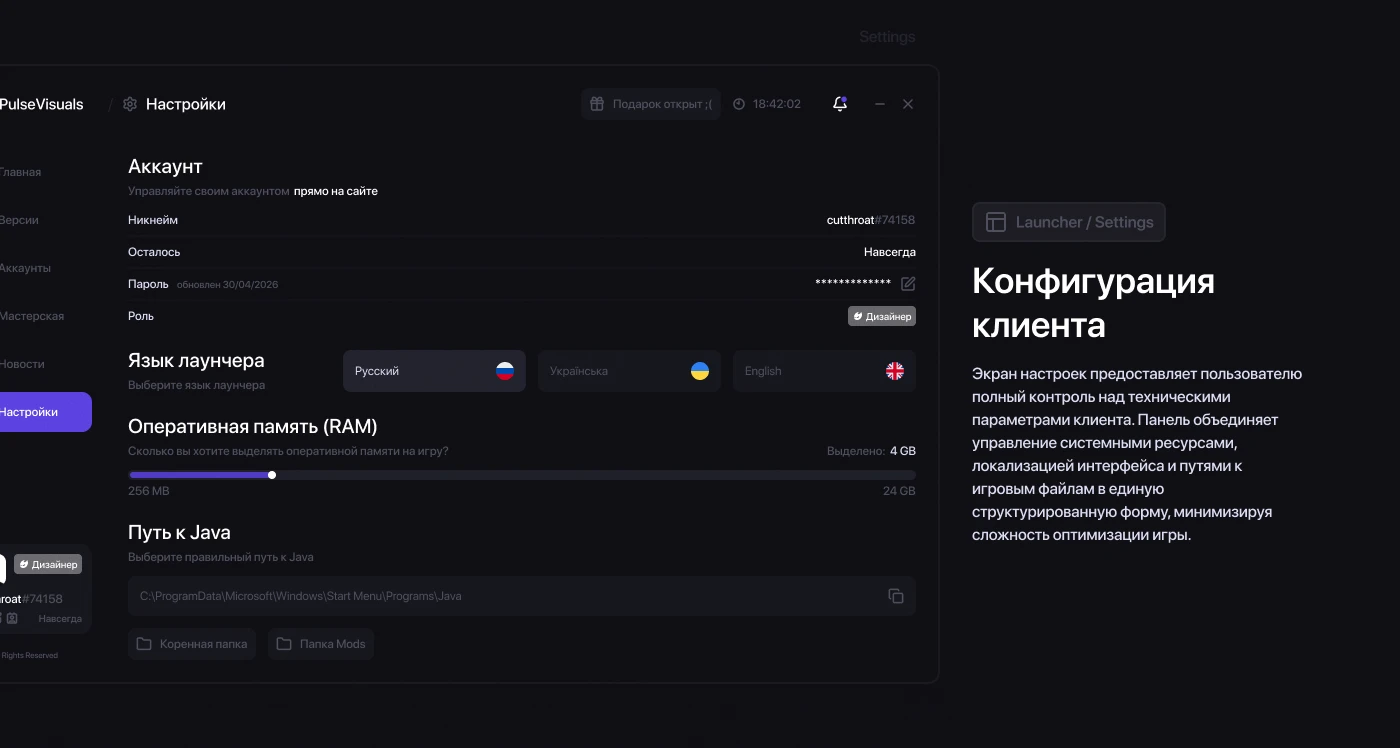1400x748 pixels.
Task: Click the Оперативная память (RAM) heading
Action: [253, 427]
